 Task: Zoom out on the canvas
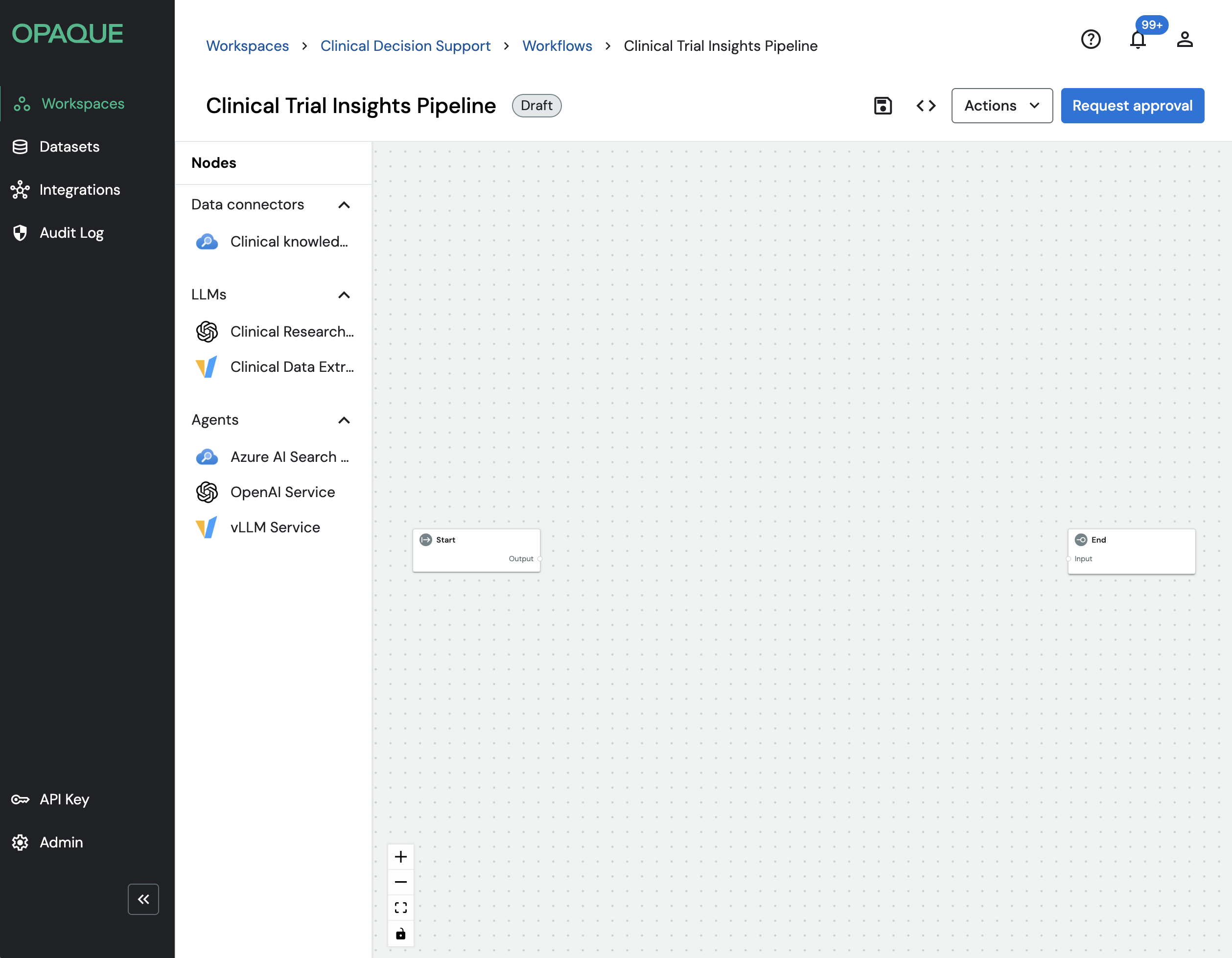coord(400,882)
